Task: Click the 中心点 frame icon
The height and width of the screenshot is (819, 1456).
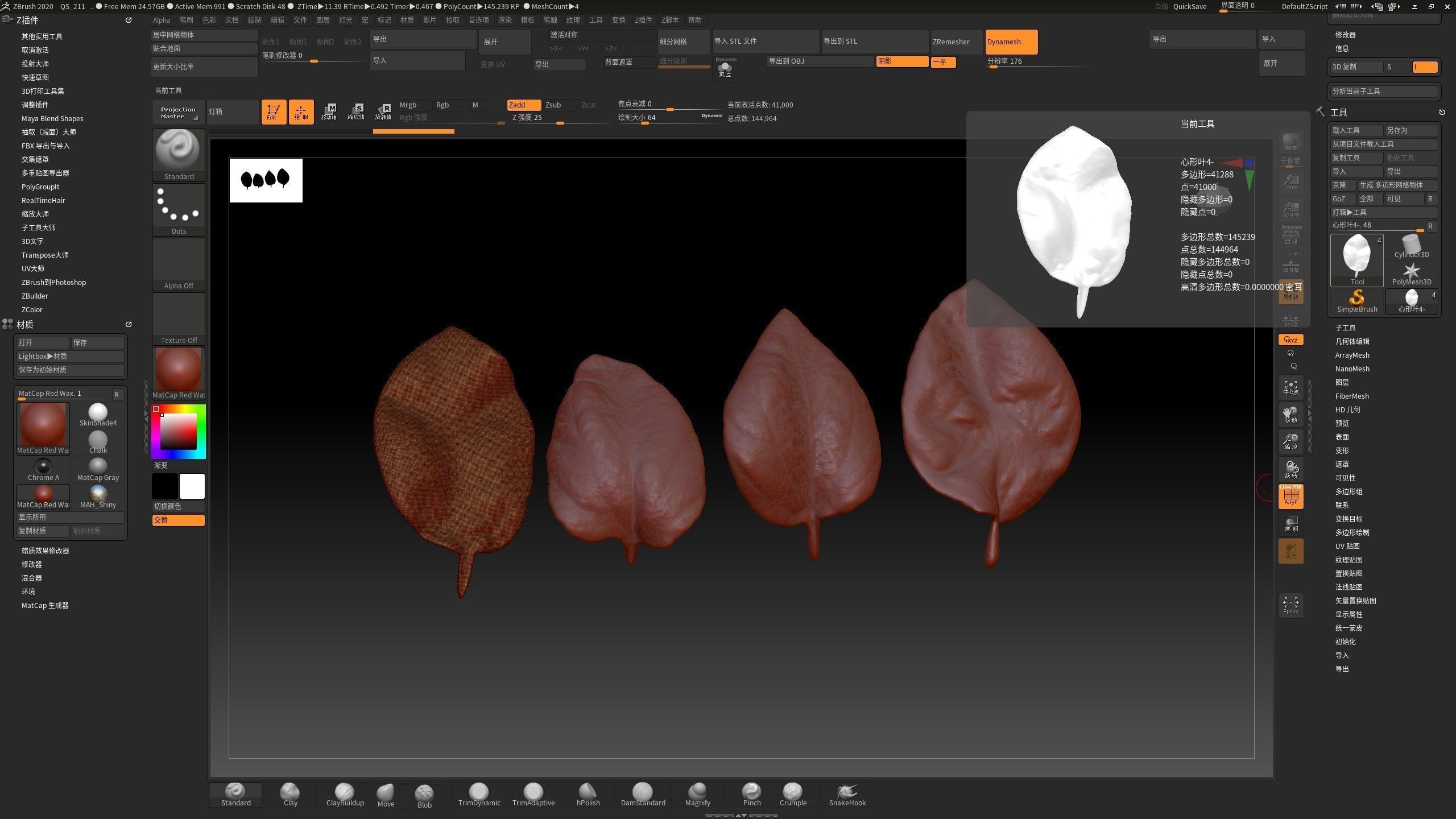Action: [1290, 387]
